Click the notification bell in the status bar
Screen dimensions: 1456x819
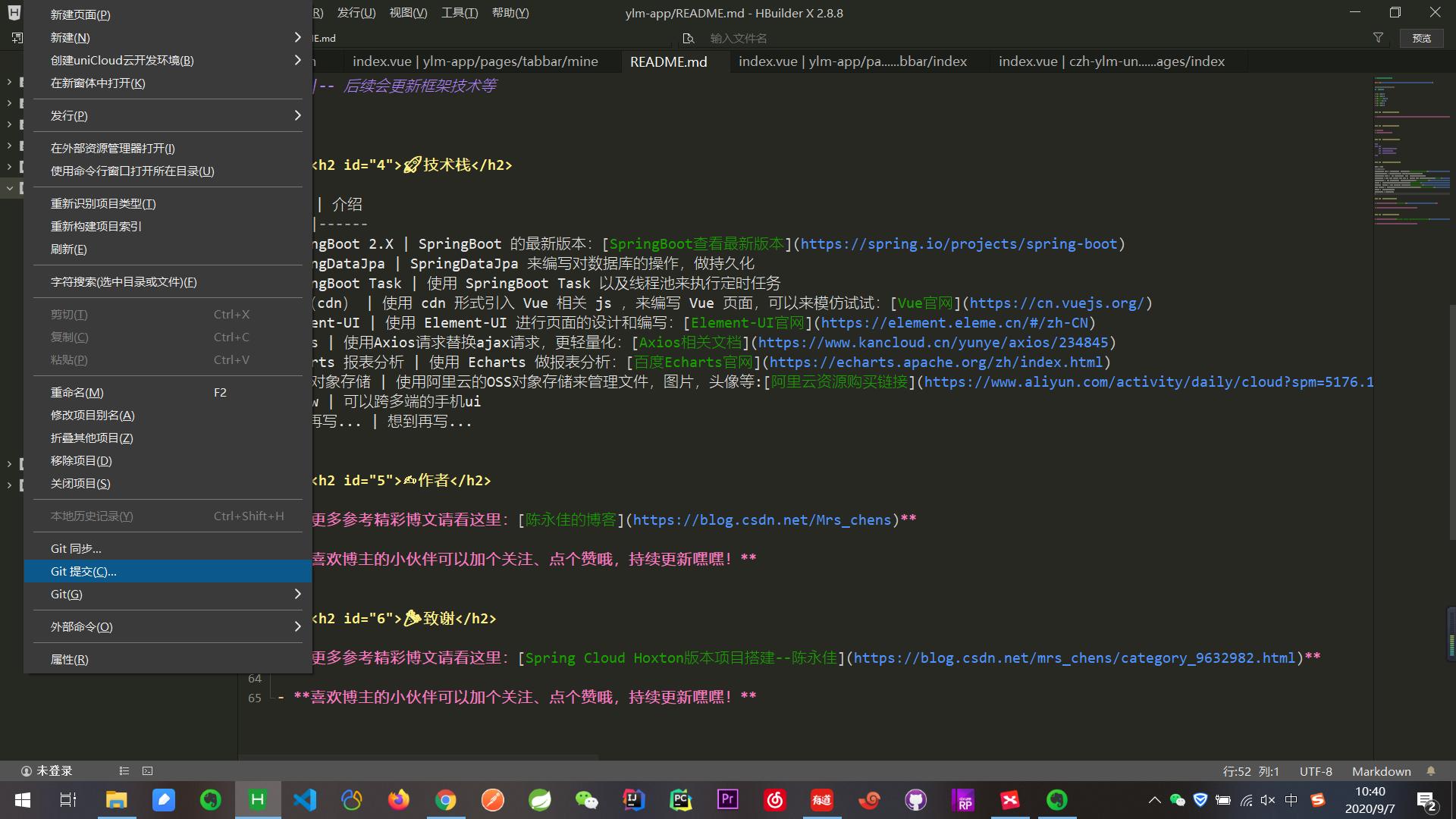[x=1431, y=770]
